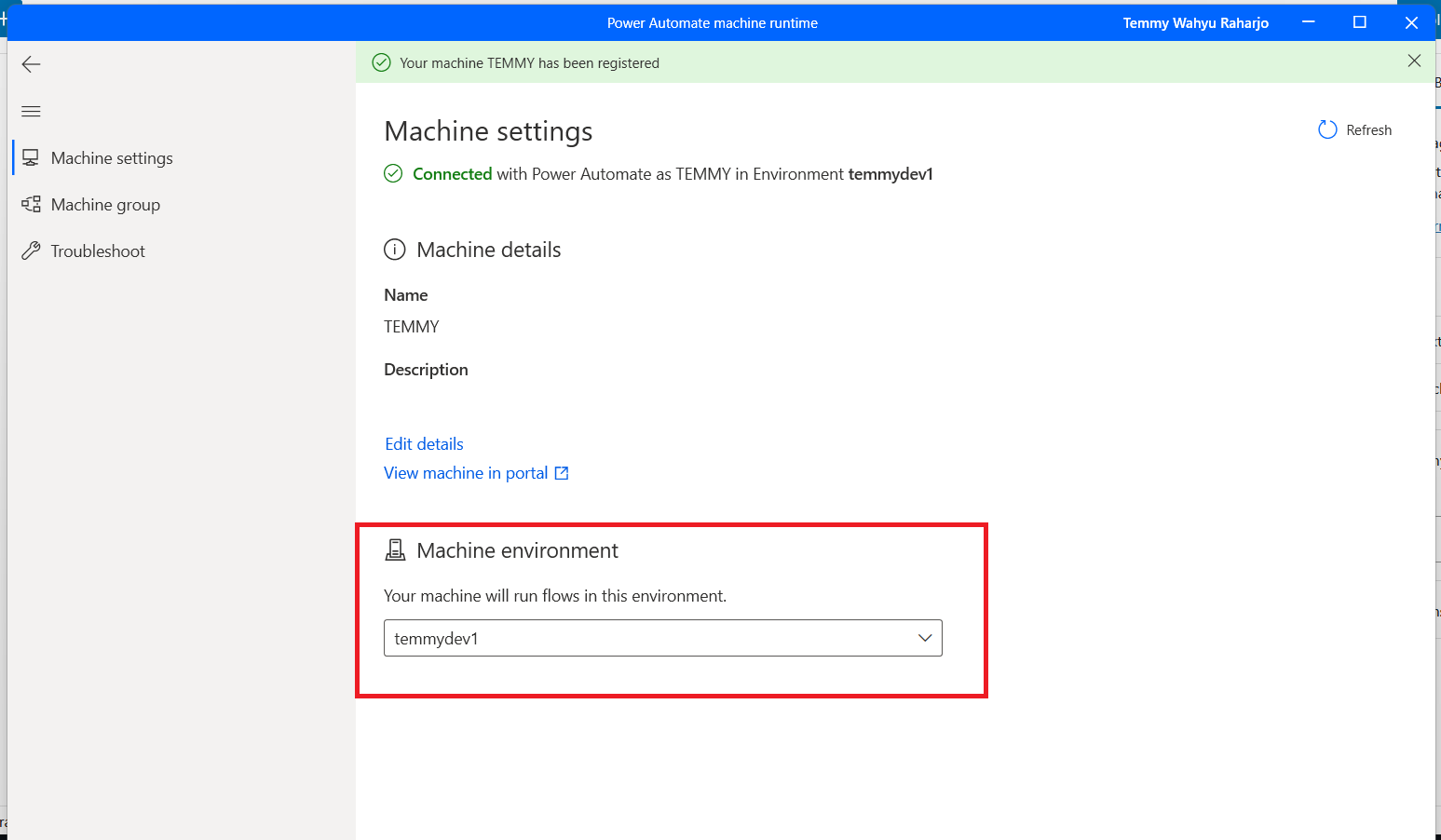Click the Name field label
Screen dimensions: 1441x840
point(406,295)
